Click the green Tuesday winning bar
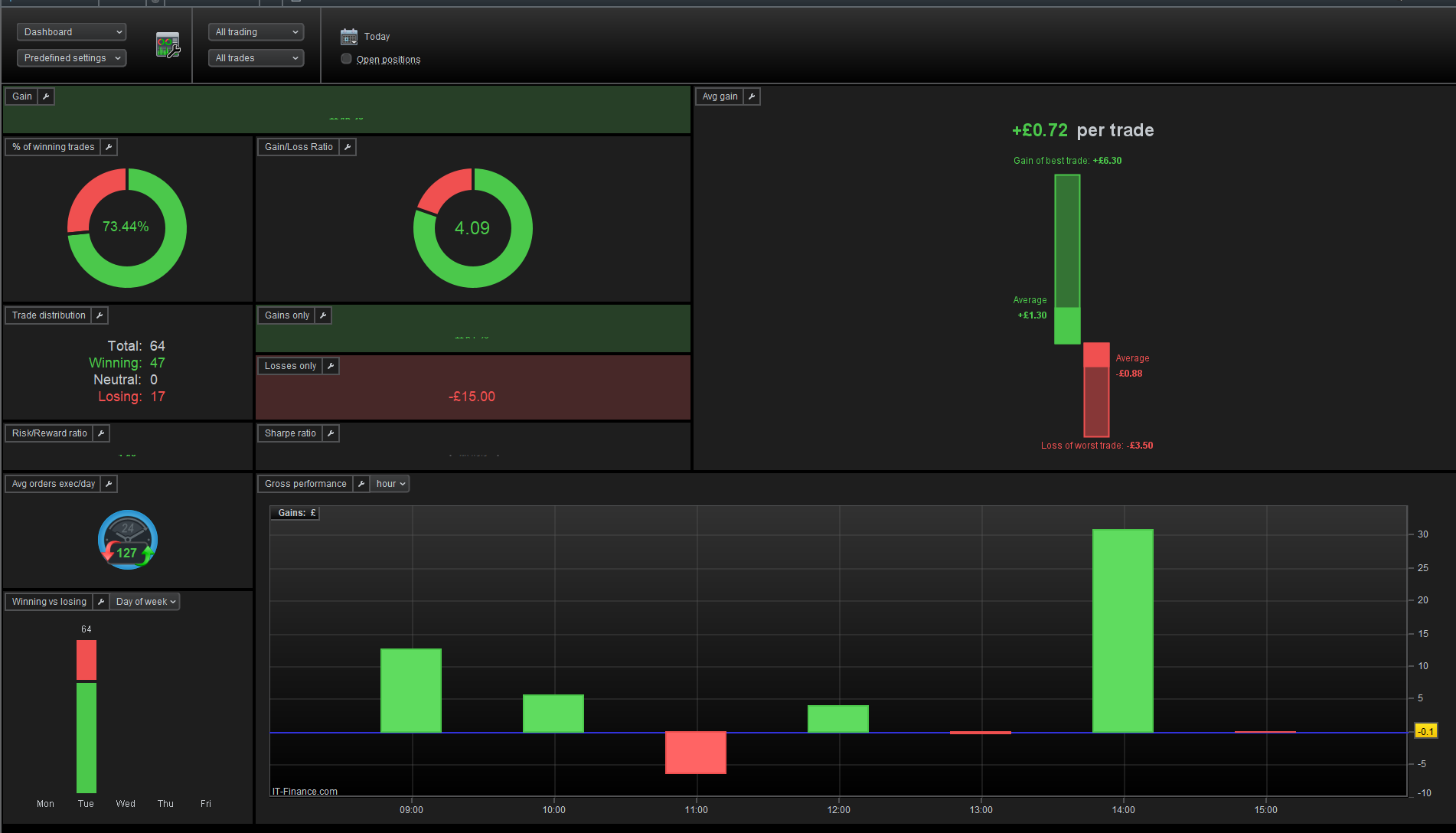The width and height of the screenshot is (1456, 833). click(x=87, y=737)
